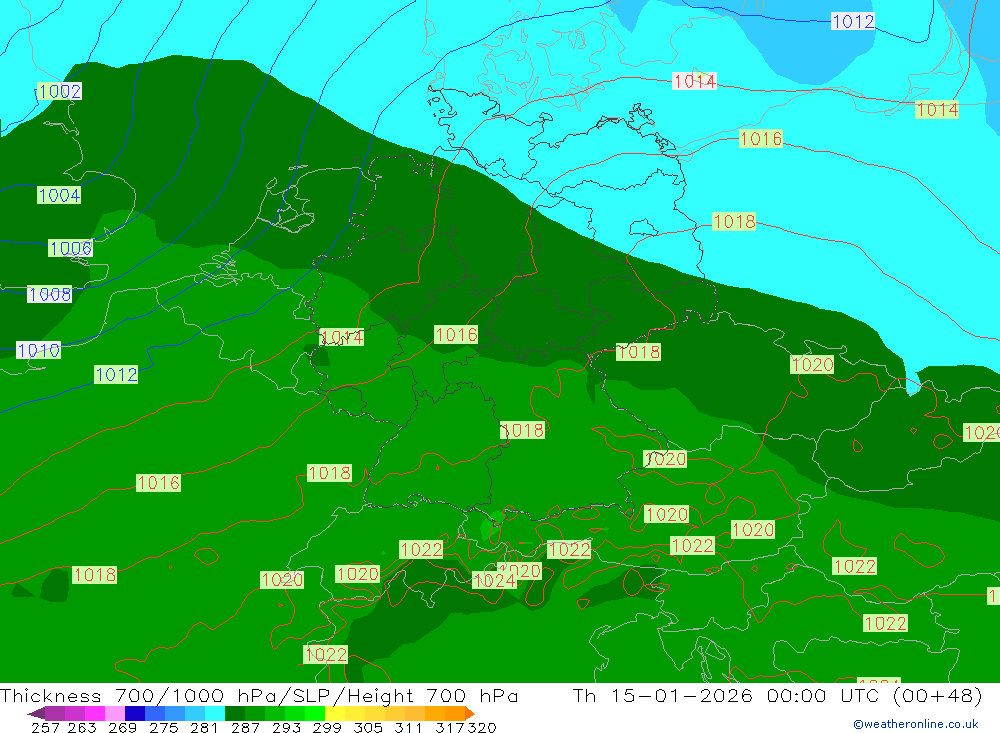Click the magenta legend swatch
Image resolution: width=1000 pixels, height=733 pixels.
pos(94,713)
